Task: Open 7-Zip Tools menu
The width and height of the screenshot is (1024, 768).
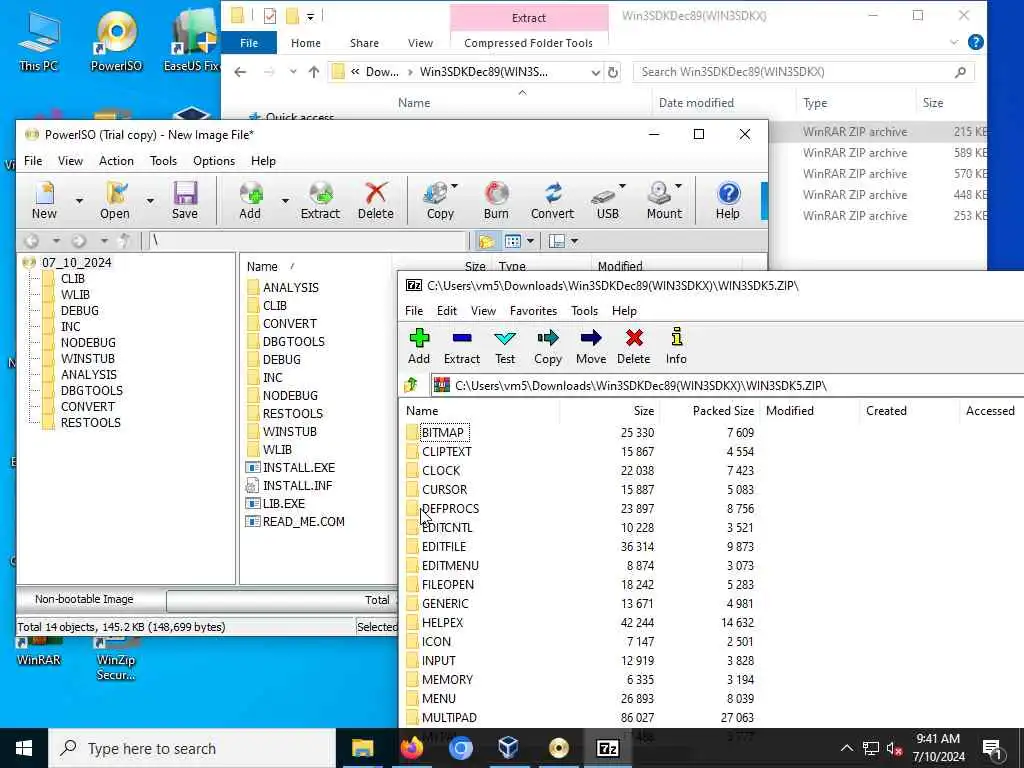Action: pos(584,311)
